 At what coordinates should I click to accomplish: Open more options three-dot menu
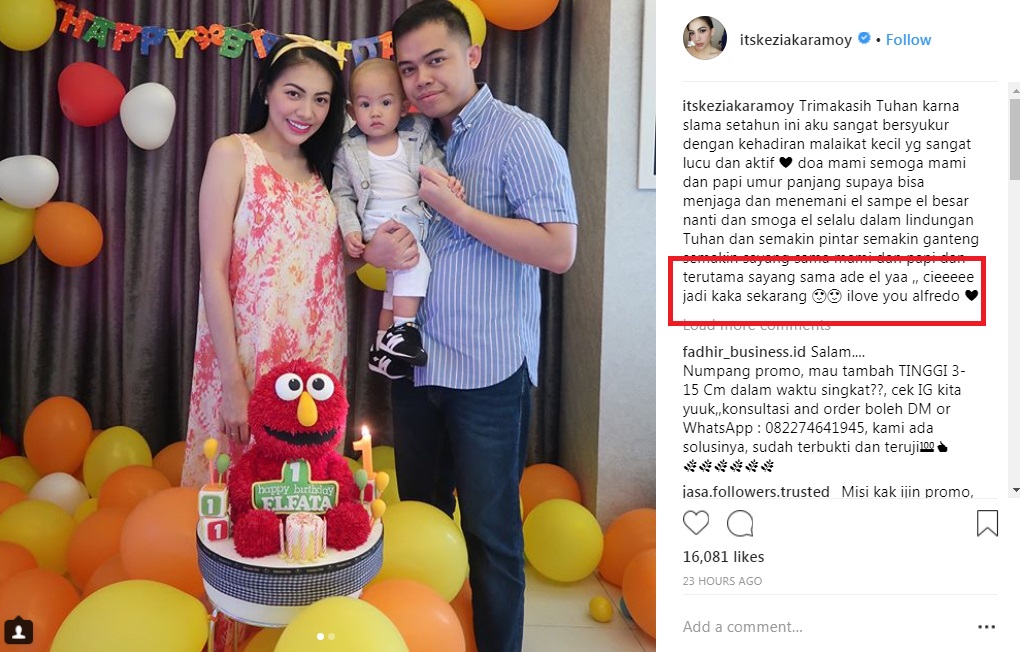click(986, 627)
